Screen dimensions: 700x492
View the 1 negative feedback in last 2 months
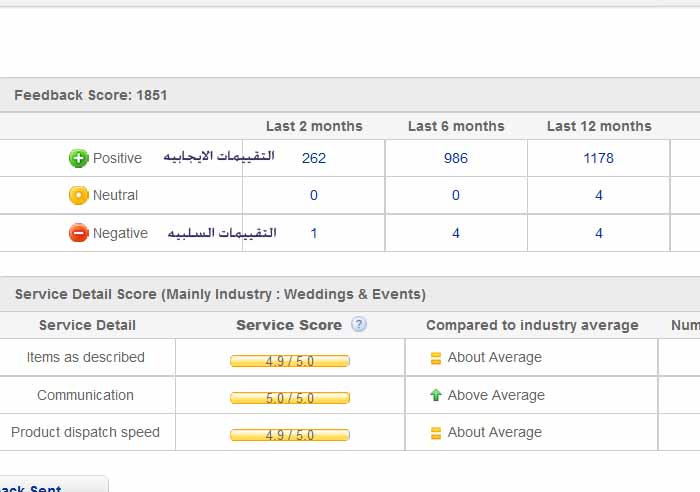[314, 233]
